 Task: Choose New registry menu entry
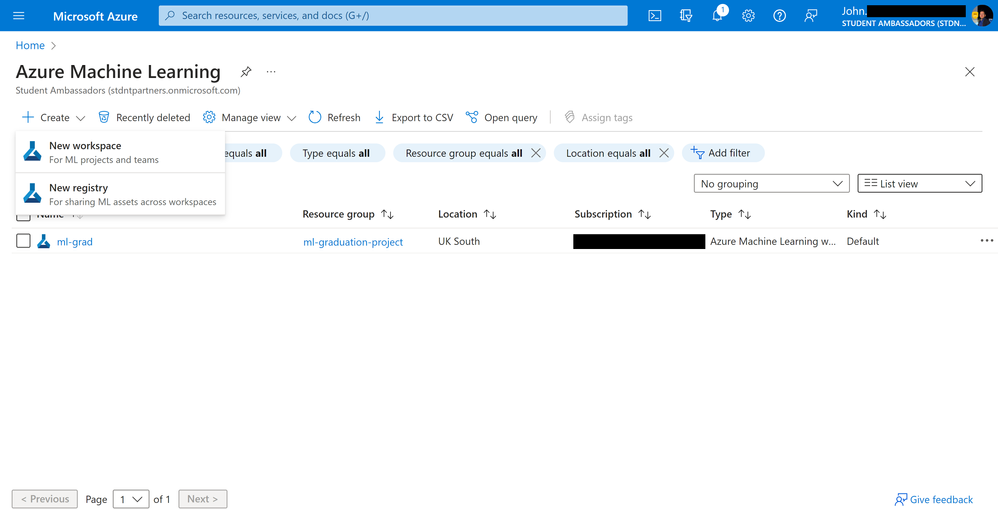(120, 194)
